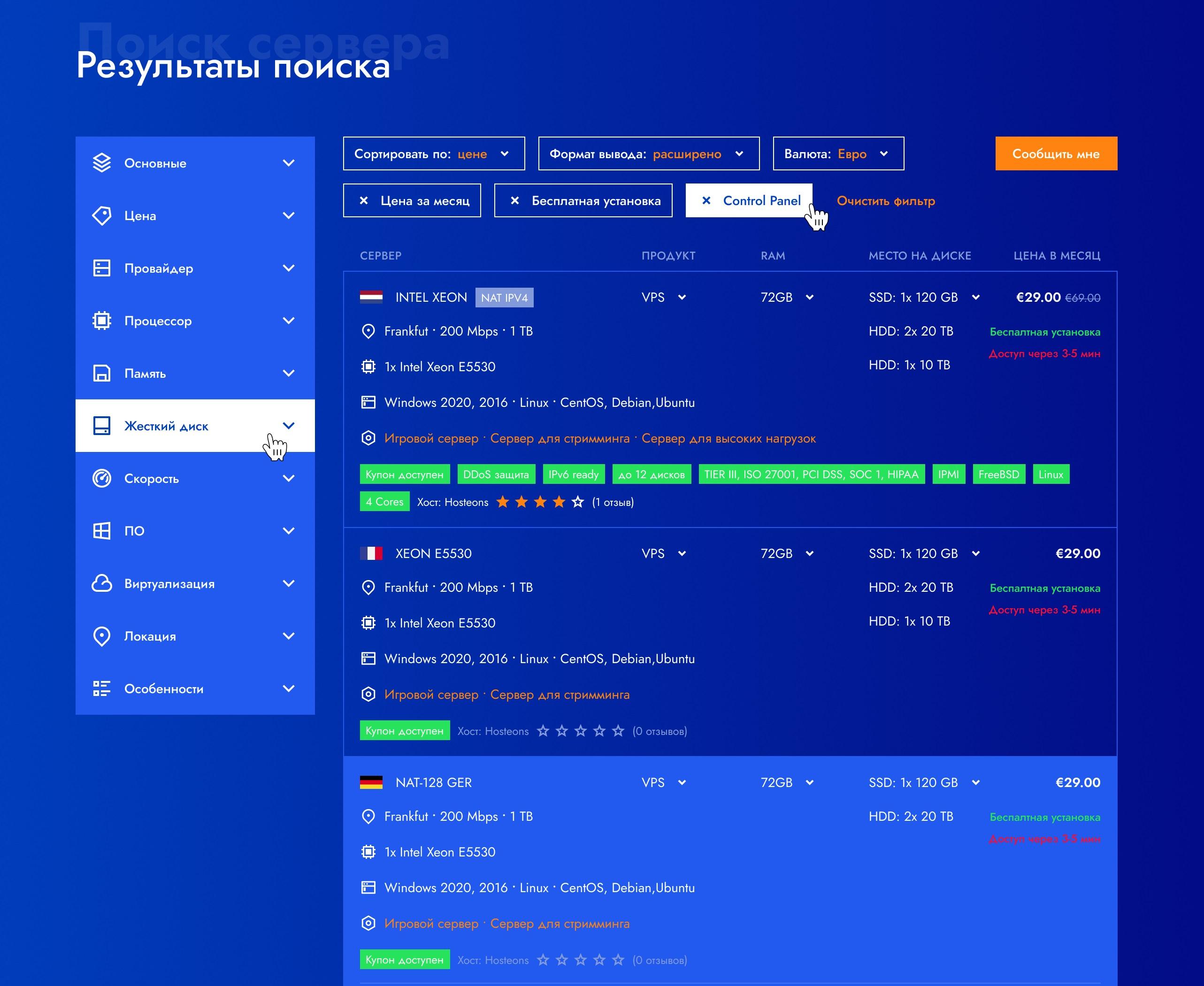
Task: Click the cloud icon beside Виртуализация
Action: (102, 583)
